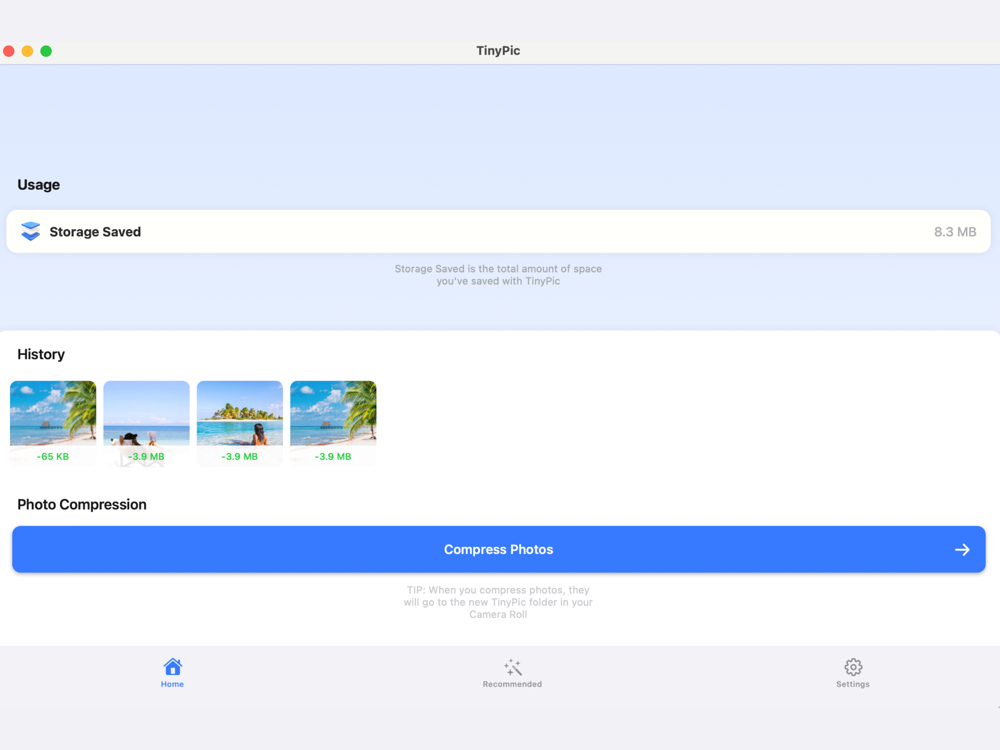Select the Storage Saved label

coord(95,232)
